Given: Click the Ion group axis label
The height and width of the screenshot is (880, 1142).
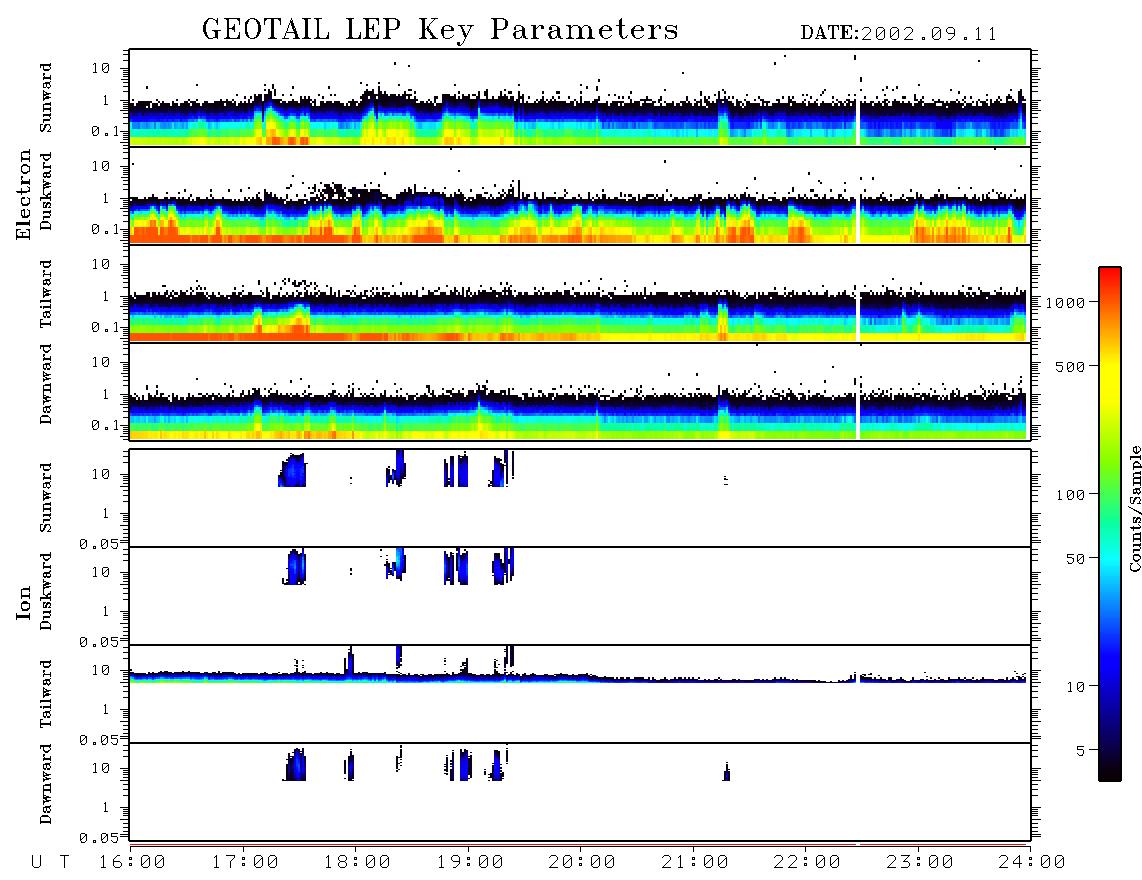Looking at the screenshot, I should coord(23,602).
